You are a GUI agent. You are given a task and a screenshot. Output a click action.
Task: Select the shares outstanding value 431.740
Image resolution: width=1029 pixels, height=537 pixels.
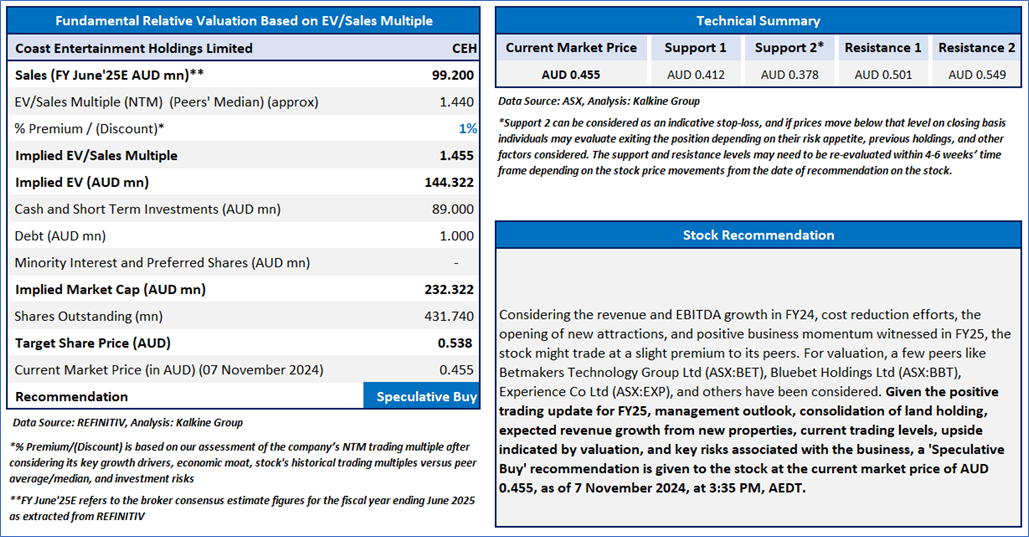(450, 316)
